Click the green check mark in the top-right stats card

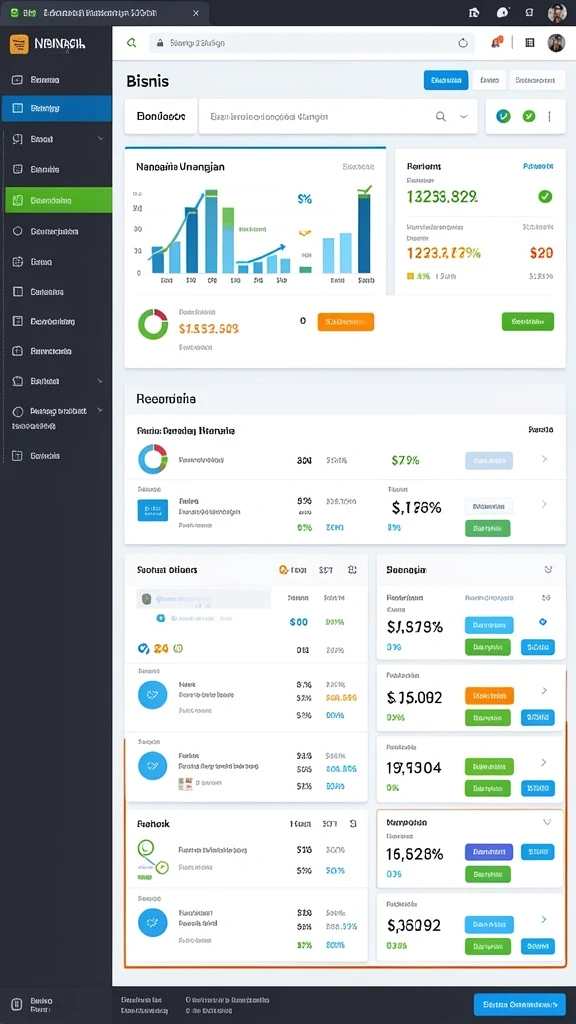pyautogui.click(x=545, y=196)
